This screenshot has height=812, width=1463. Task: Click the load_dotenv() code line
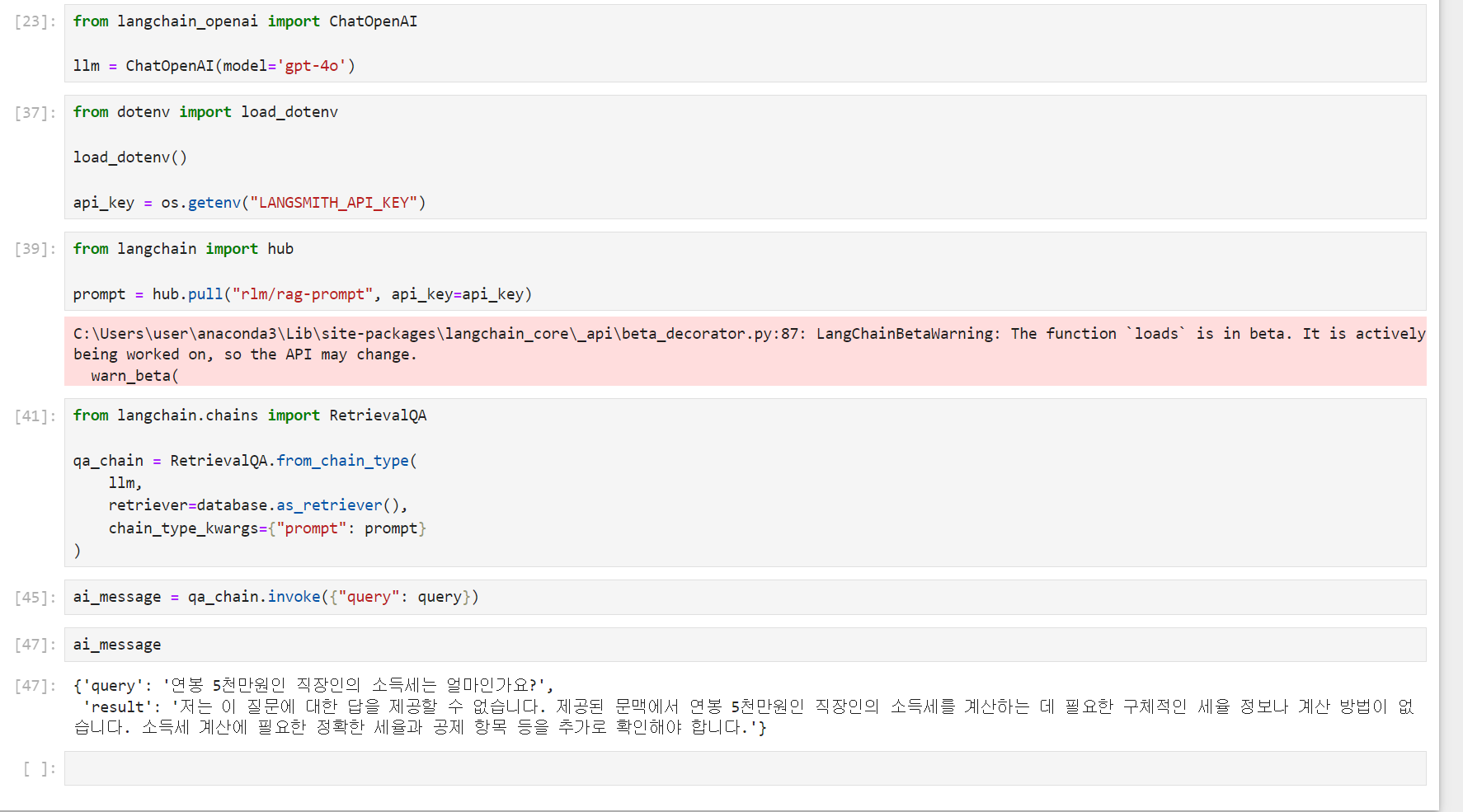point(130,157)
